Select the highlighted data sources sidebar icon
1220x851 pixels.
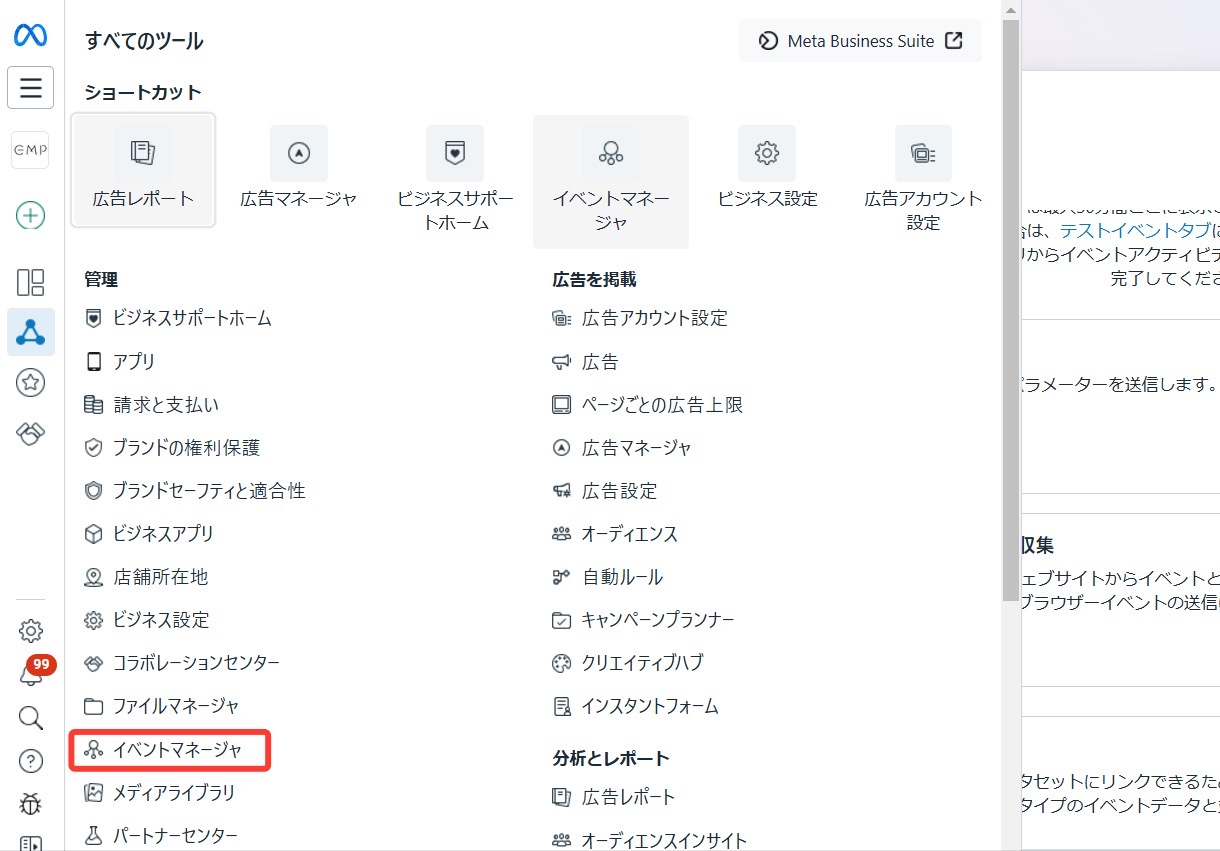pyautogui.click(x=31, y=332)
